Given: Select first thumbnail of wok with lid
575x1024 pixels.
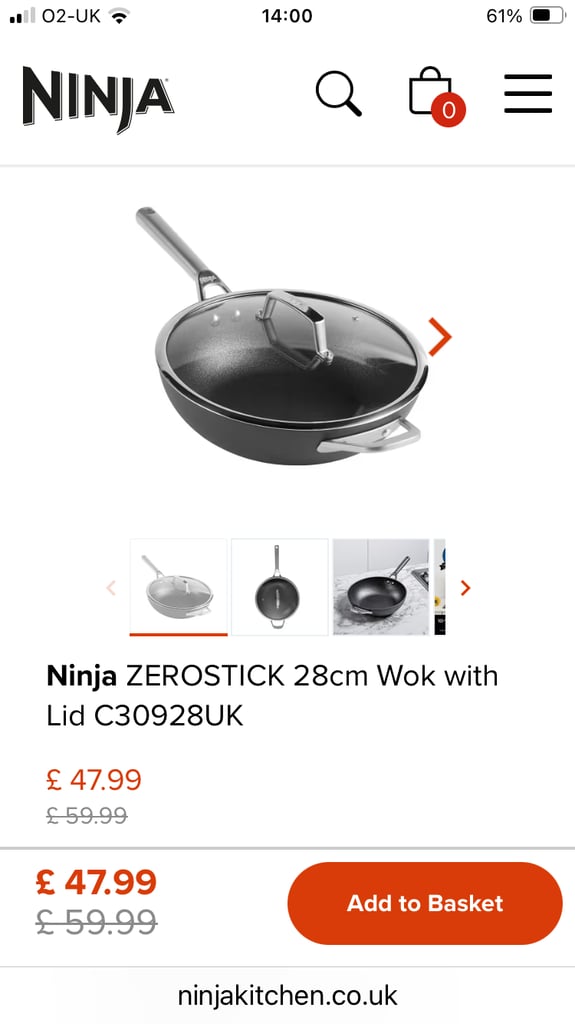Looking at the screenshot, I should click(178, 587).
